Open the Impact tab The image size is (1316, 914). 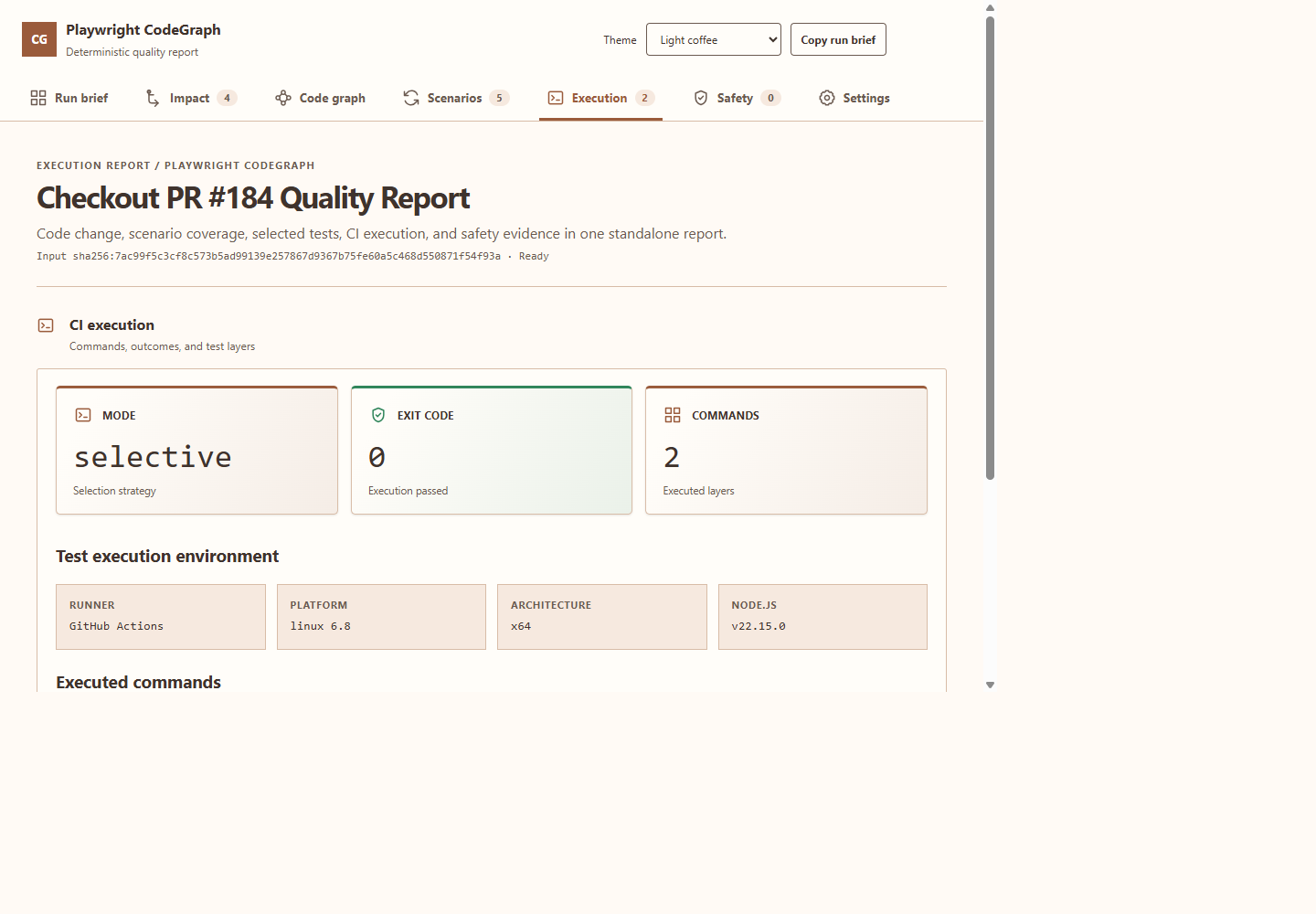[191, 98]
